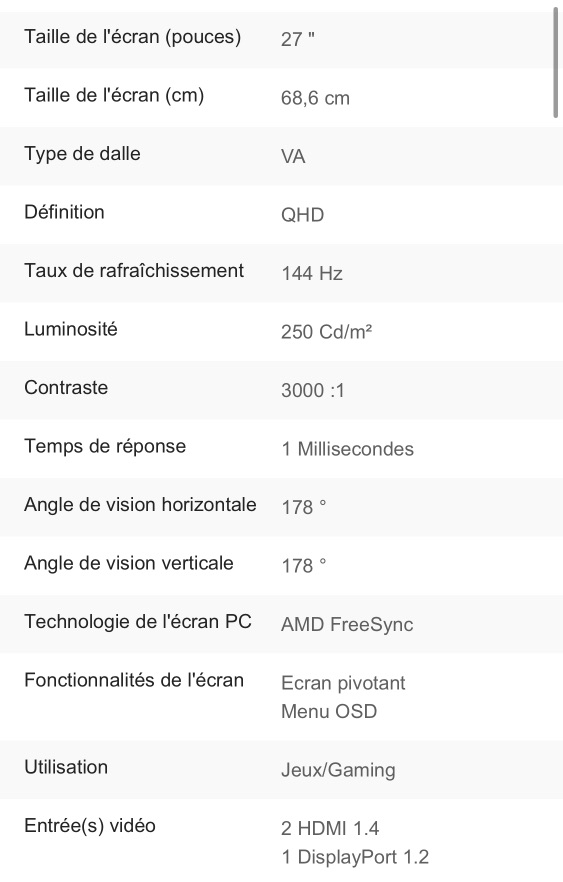Select the 'Menu OSD' feature text
563x882 pixels.
pos(329,712)
